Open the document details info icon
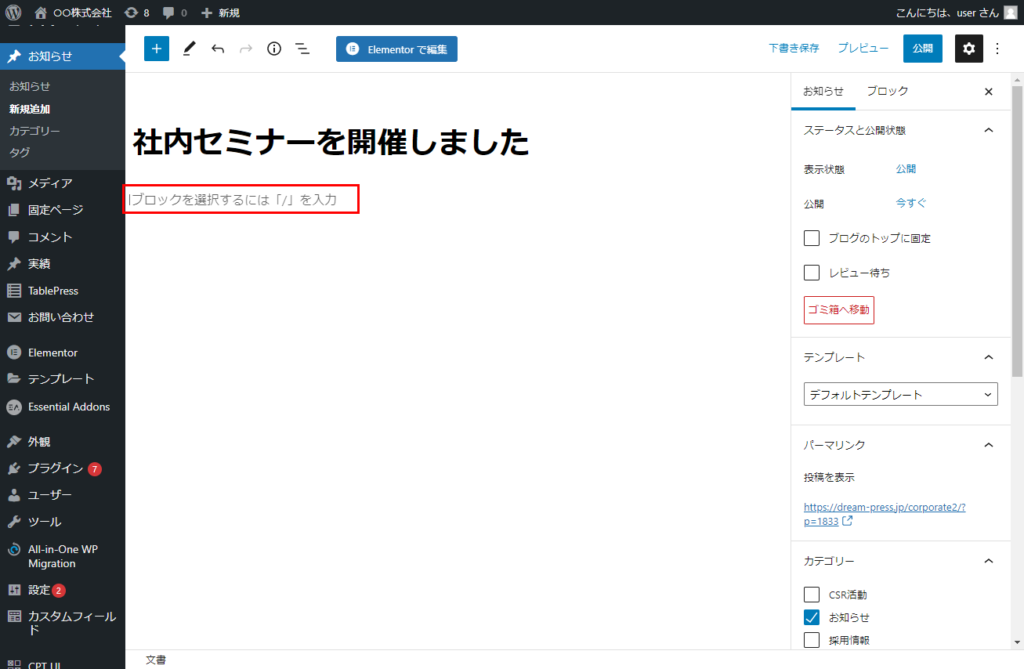1024x669 pixels. (274, 49)
